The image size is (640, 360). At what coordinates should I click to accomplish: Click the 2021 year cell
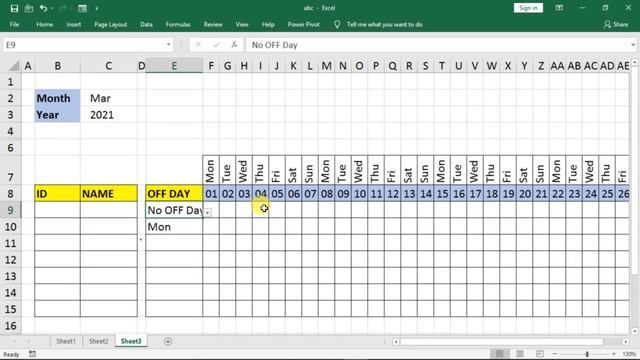coord(109,115)
